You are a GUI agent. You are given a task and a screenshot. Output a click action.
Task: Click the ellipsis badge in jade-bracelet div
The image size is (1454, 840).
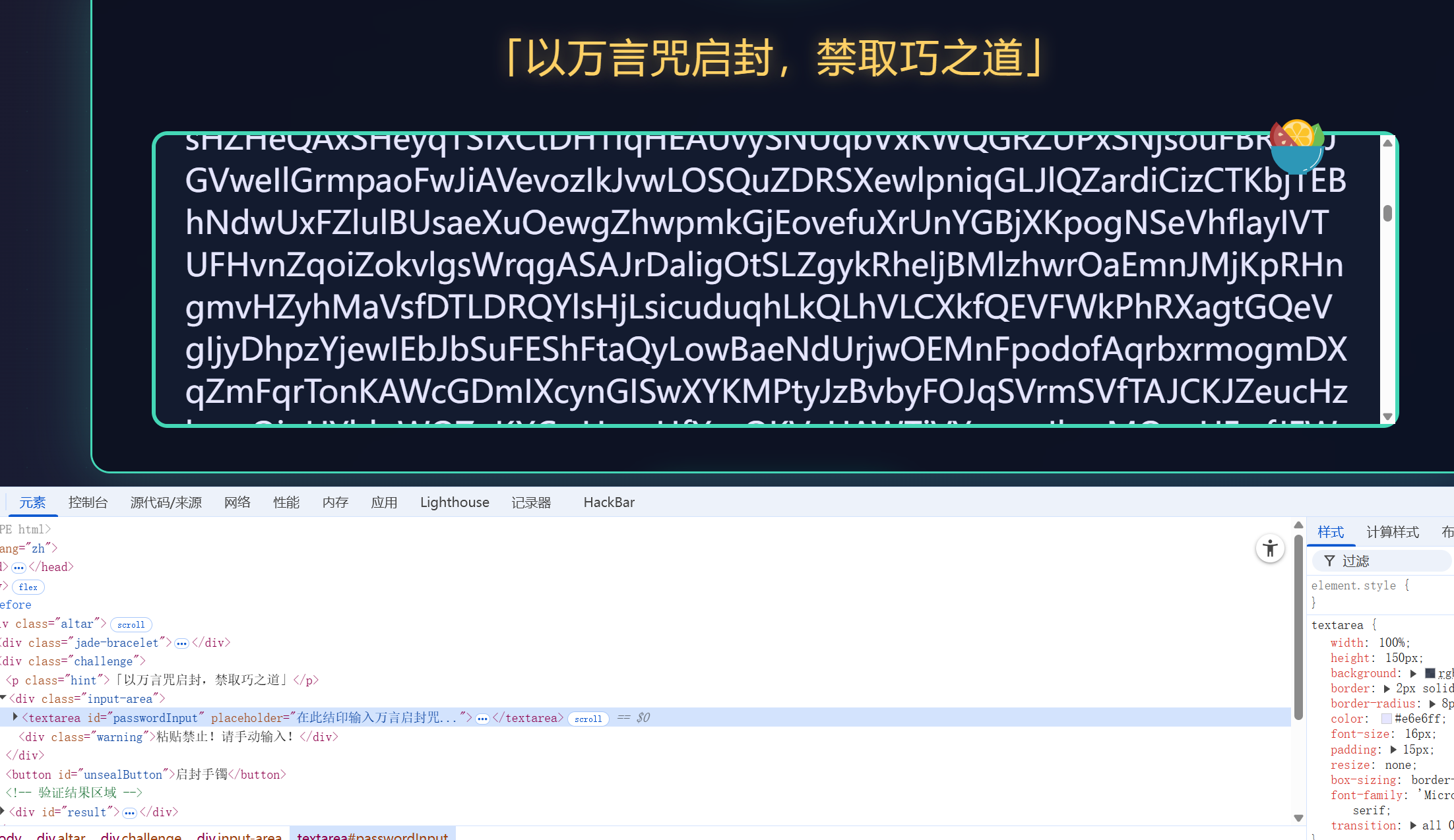tap(181, 644)
